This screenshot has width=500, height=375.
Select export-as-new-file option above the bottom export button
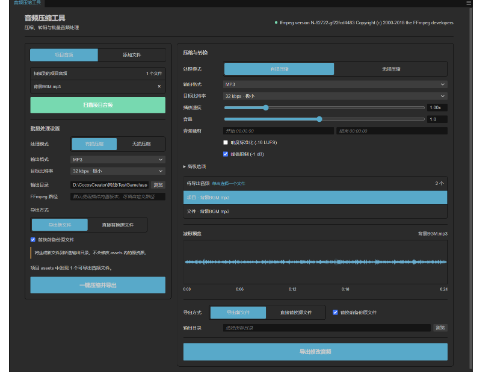pyautogui.click(x=238, y=312)
